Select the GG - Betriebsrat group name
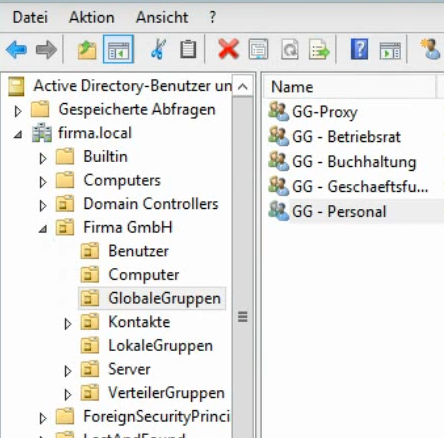 click(346, 137)
